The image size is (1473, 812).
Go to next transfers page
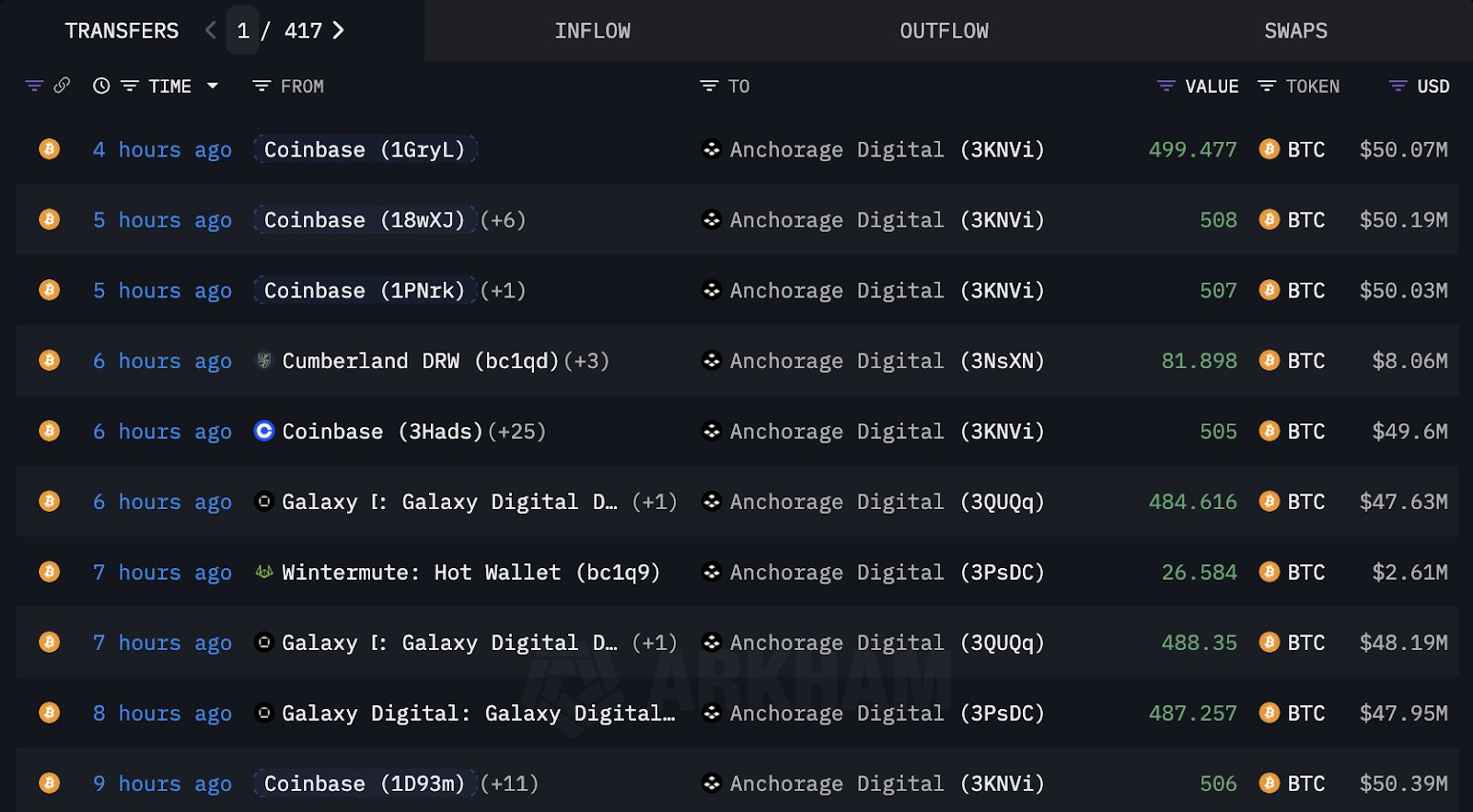pyautogui.click(x=338, y=30)
